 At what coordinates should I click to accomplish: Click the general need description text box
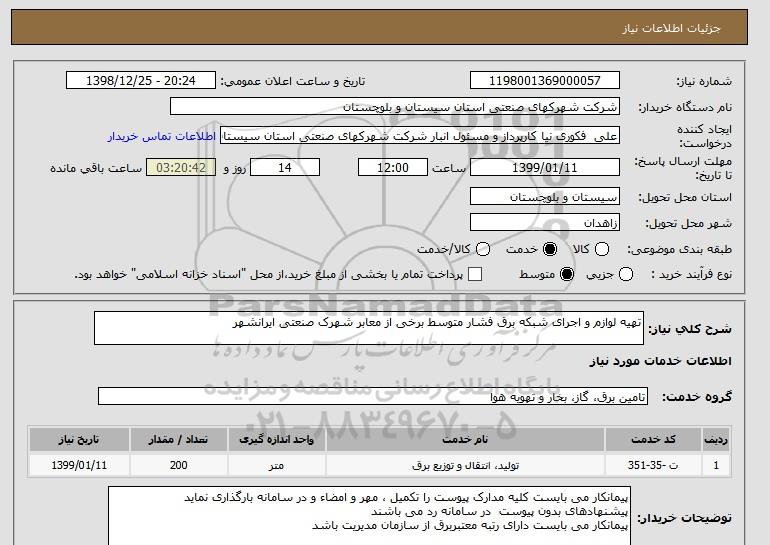tap(369, 328)
